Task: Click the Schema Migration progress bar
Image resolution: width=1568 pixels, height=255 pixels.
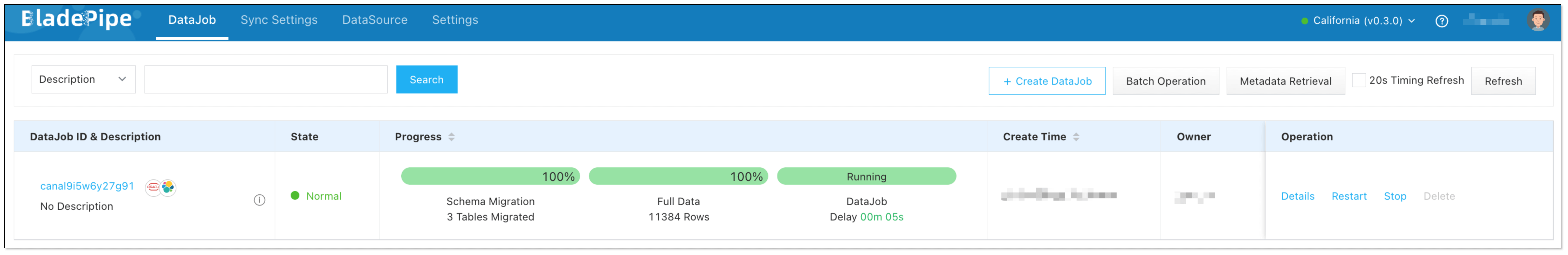Action: [490, 177]
